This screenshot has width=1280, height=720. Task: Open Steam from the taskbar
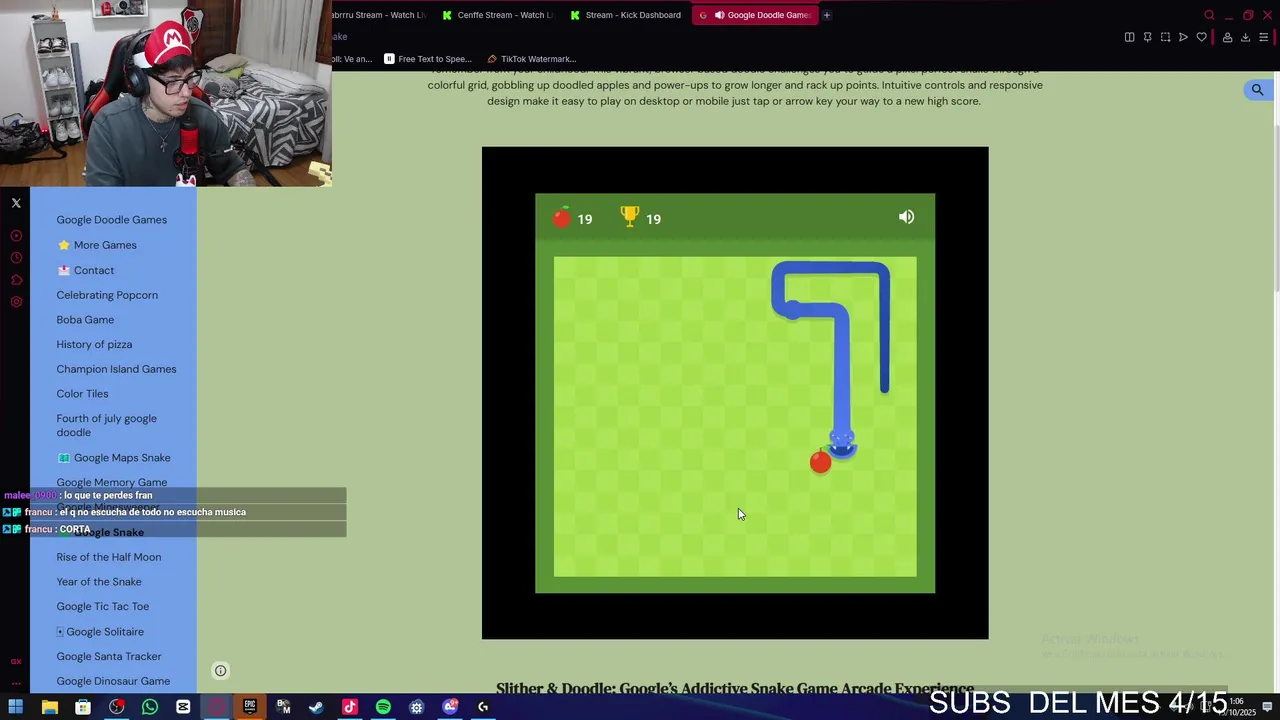point(316,707)
